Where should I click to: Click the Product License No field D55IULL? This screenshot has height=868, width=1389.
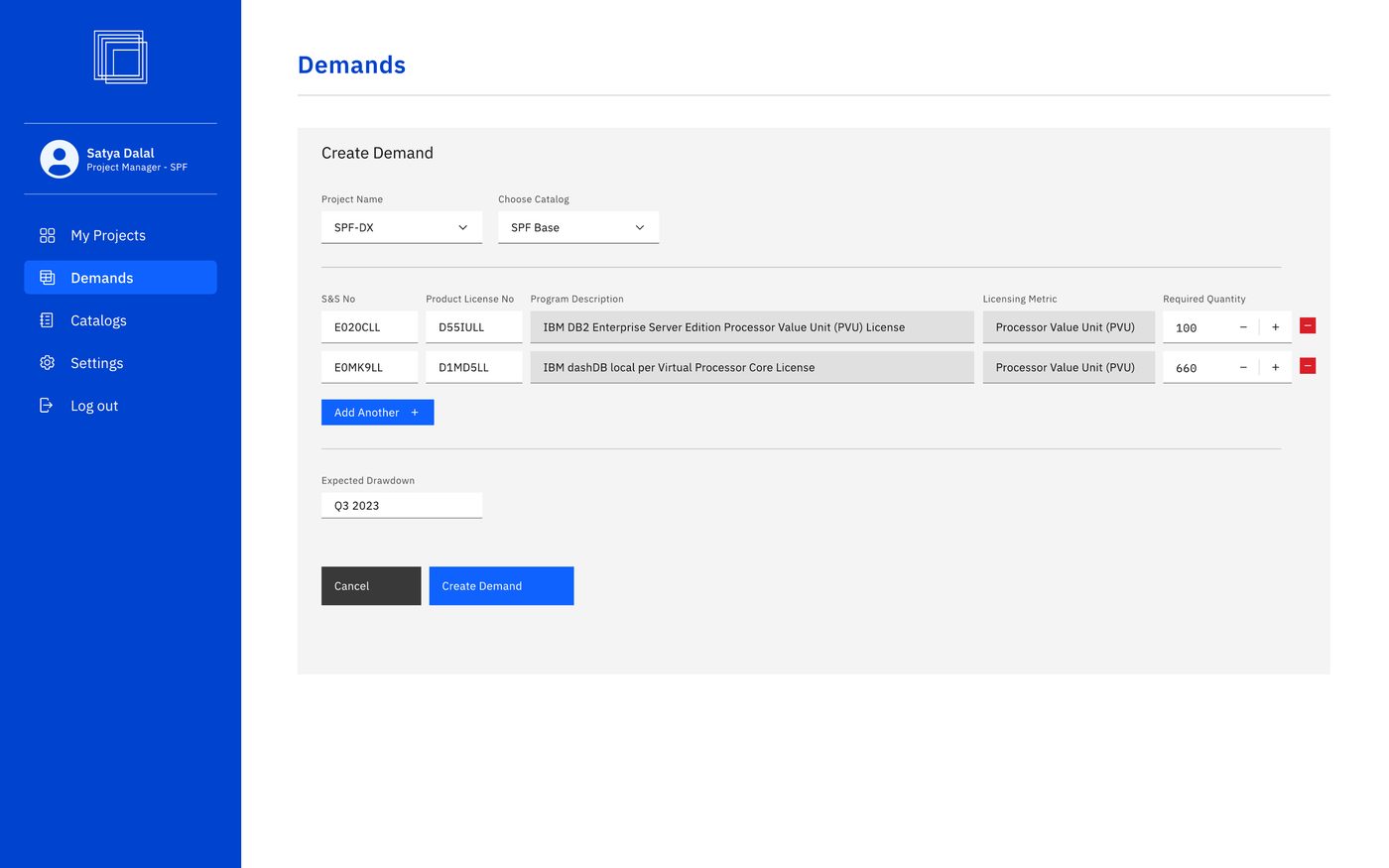click(473, 327)
